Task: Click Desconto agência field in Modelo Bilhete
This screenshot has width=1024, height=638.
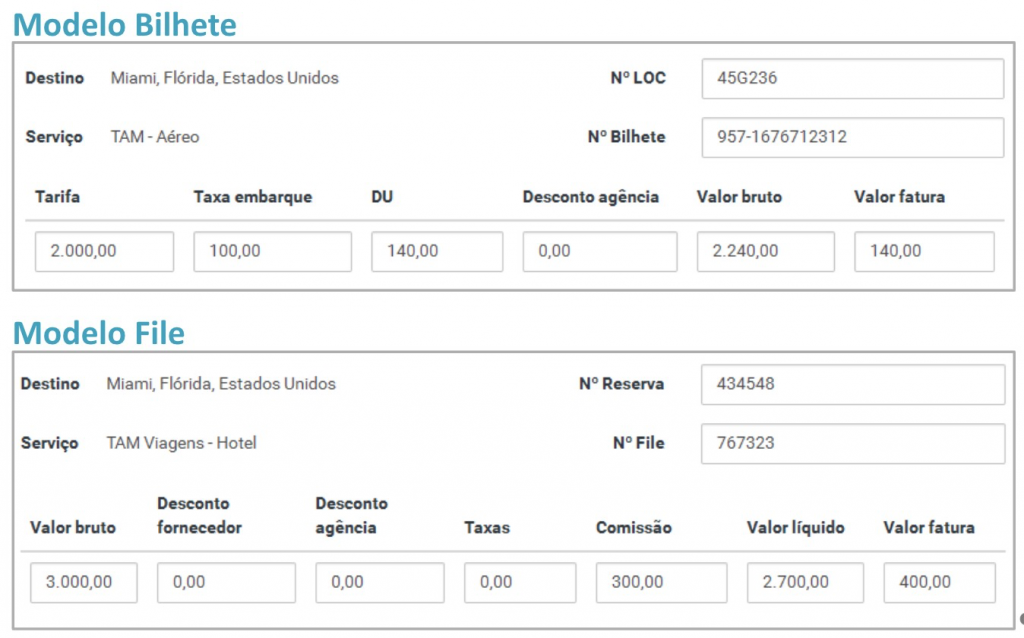Action: tap(600, 251)
